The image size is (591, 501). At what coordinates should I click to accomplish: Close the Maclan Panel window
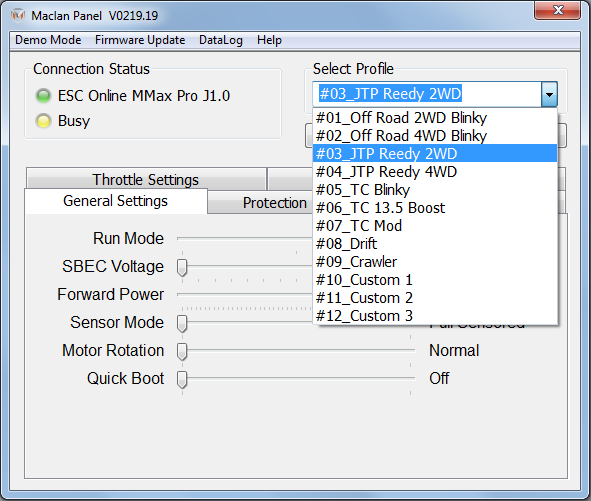pos(557,10)
